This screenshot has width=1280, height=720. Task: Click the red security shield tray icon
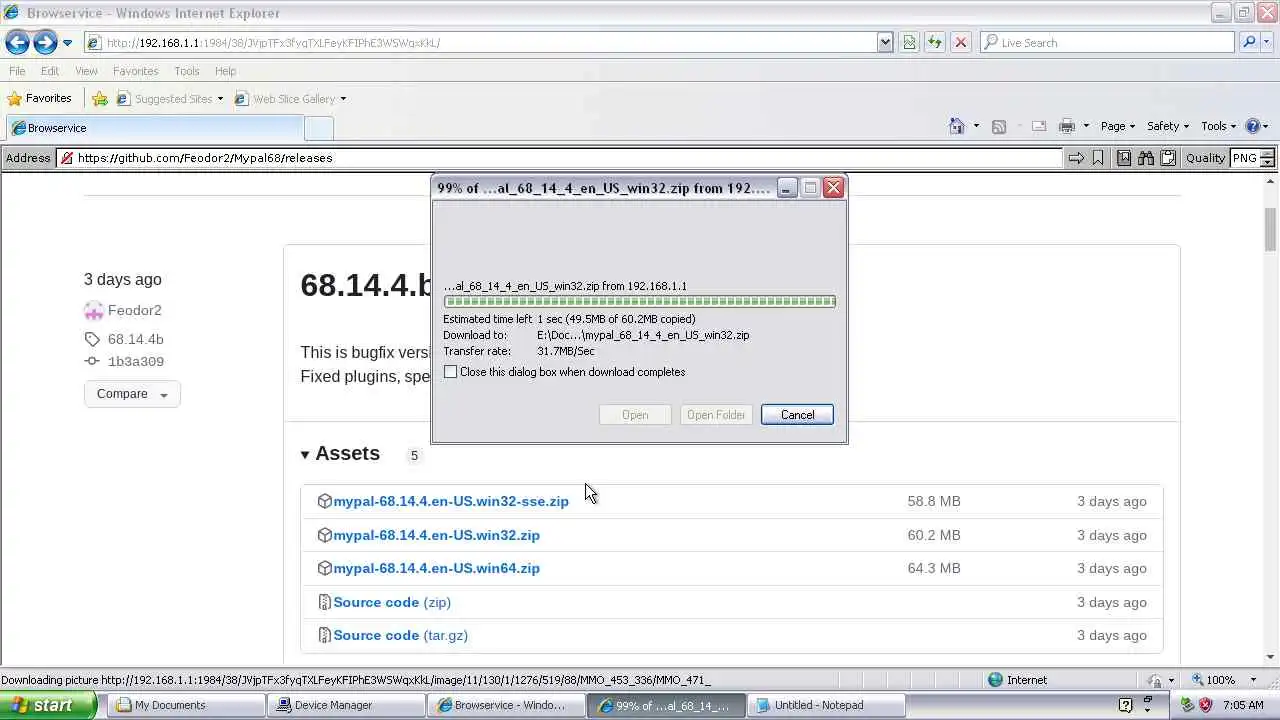click(x=1205, y=705)
